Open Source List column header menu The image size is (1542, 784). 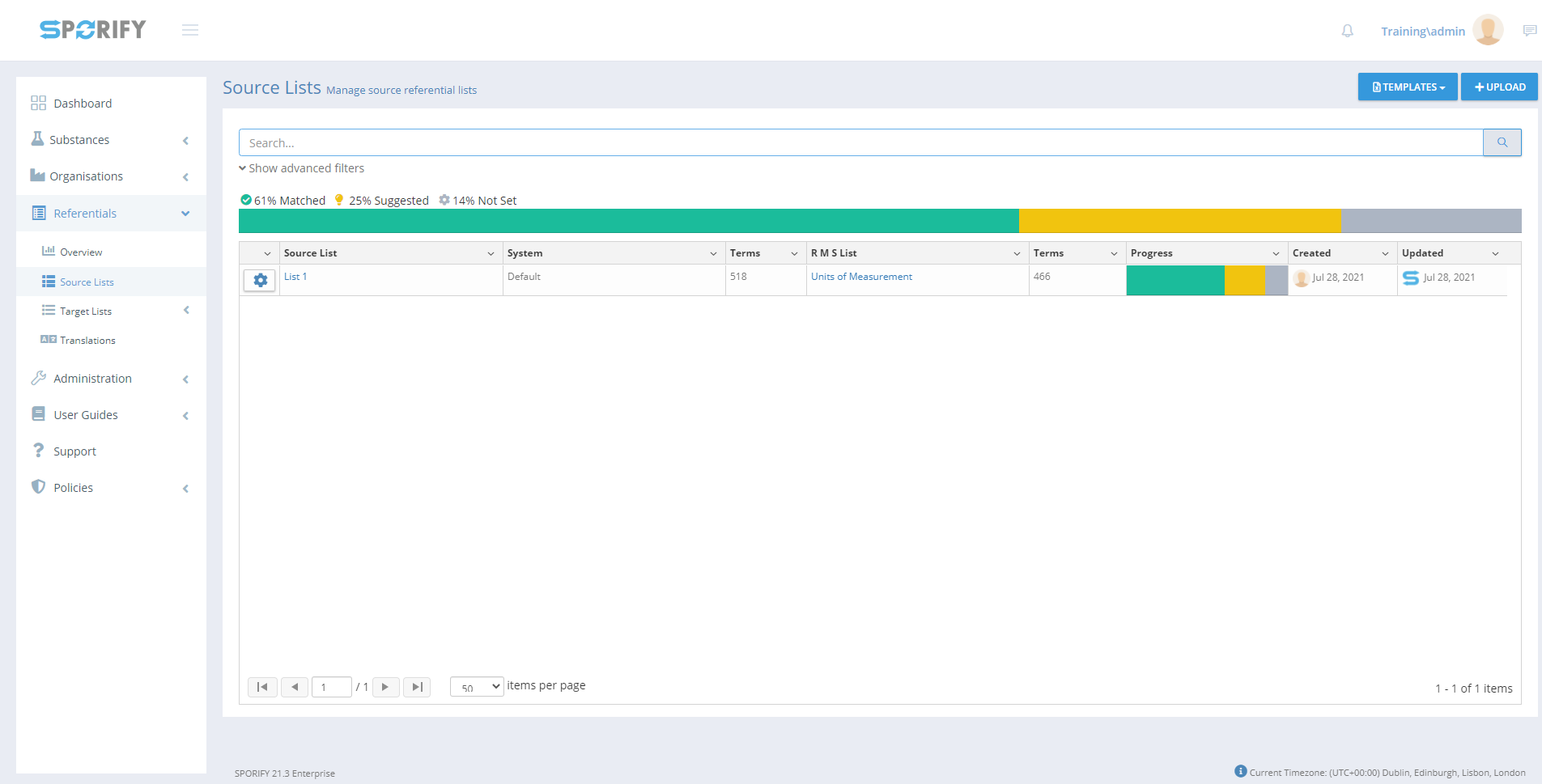point(491,253)
